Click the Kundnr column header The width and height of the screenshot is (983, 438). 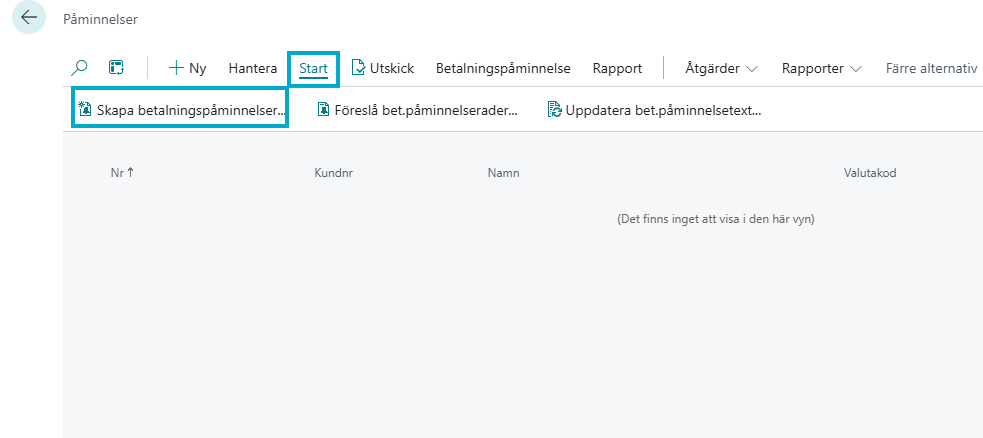click(334, 173)
